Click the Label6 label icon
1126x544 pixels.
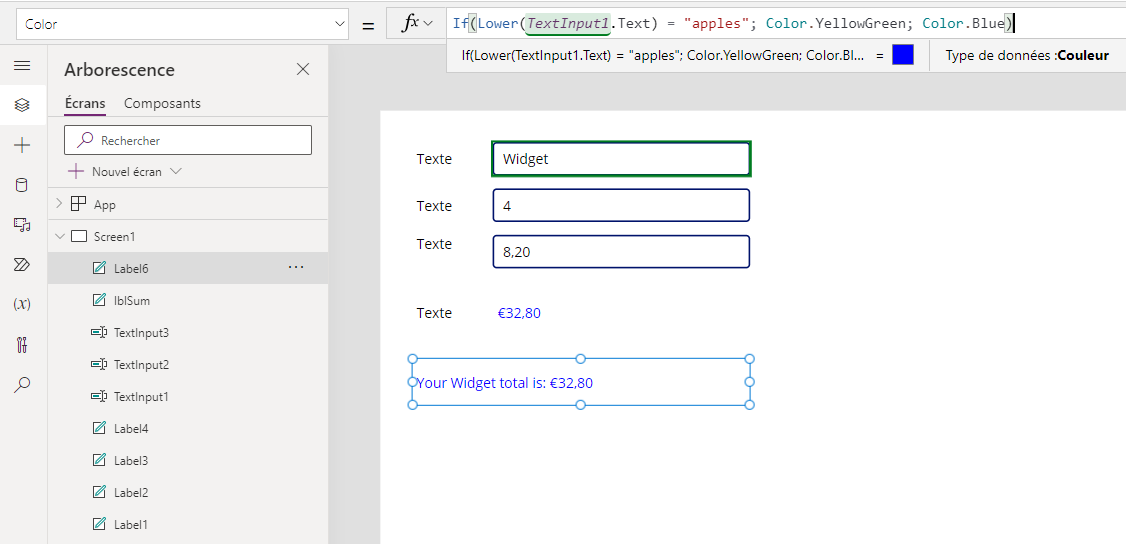tap(99, 268)
